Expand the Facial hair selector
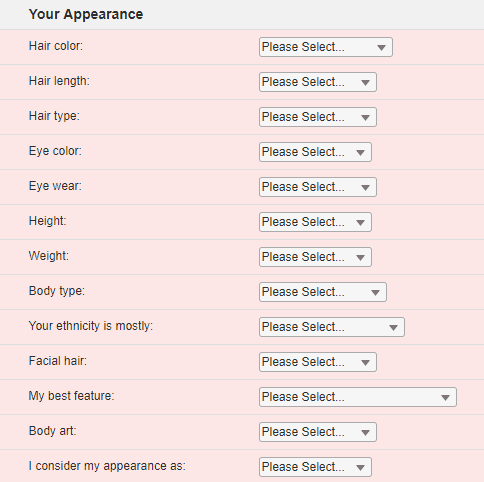The width and height of the screenshot is (484, 482). tap(318, 362)
